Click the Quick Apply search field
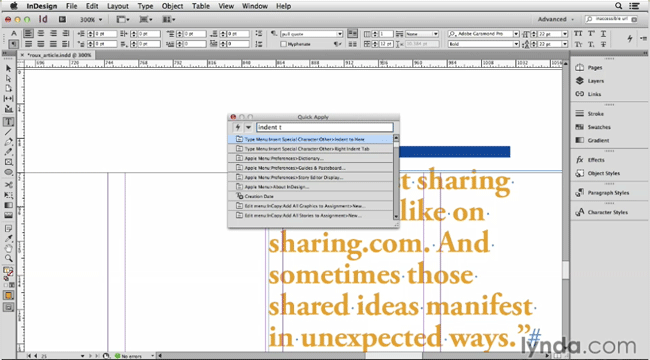This screenshot has width=650, height=360. tap(325, 127)
